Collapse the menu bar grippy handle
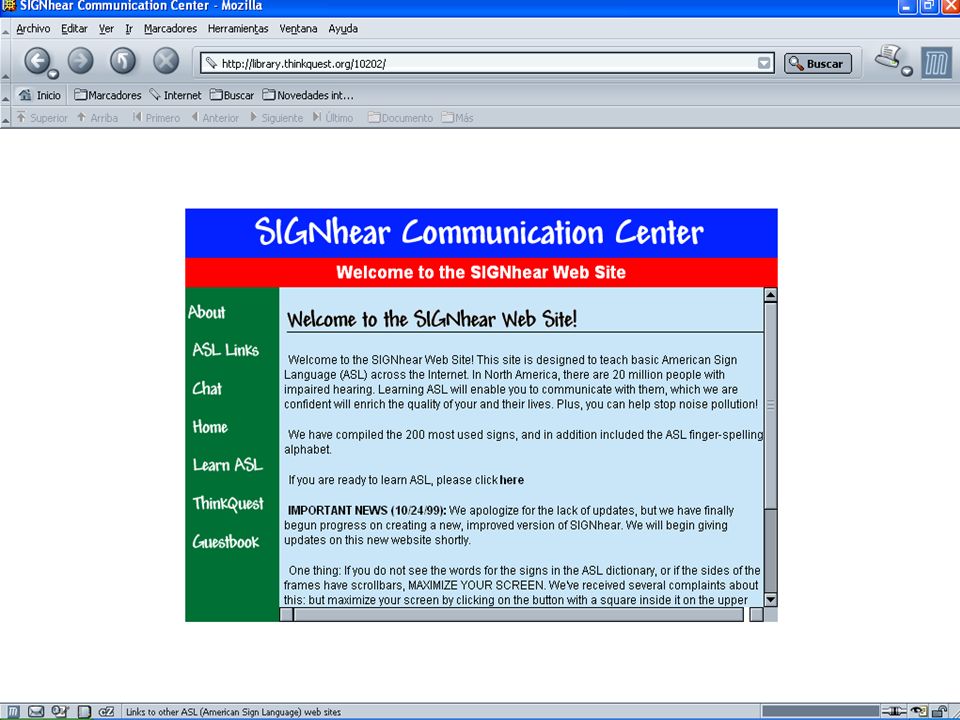 point(6,29)
